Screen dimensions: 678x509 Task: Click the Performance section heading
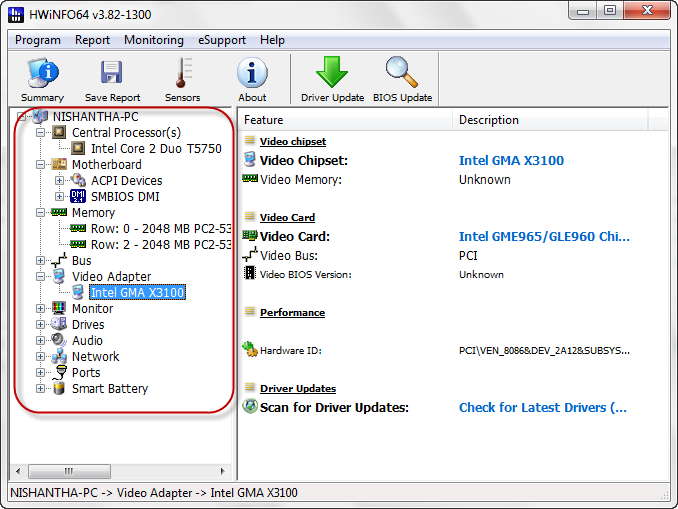pos(292,313)
